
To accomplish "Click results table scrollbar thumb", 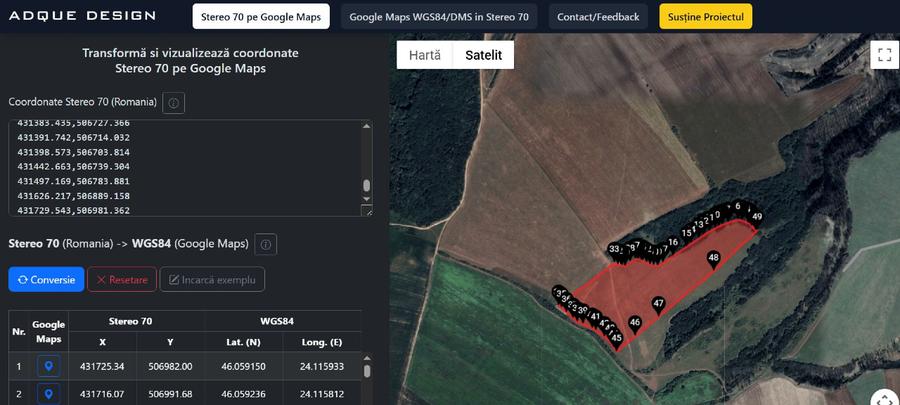I will coord(367,371).
